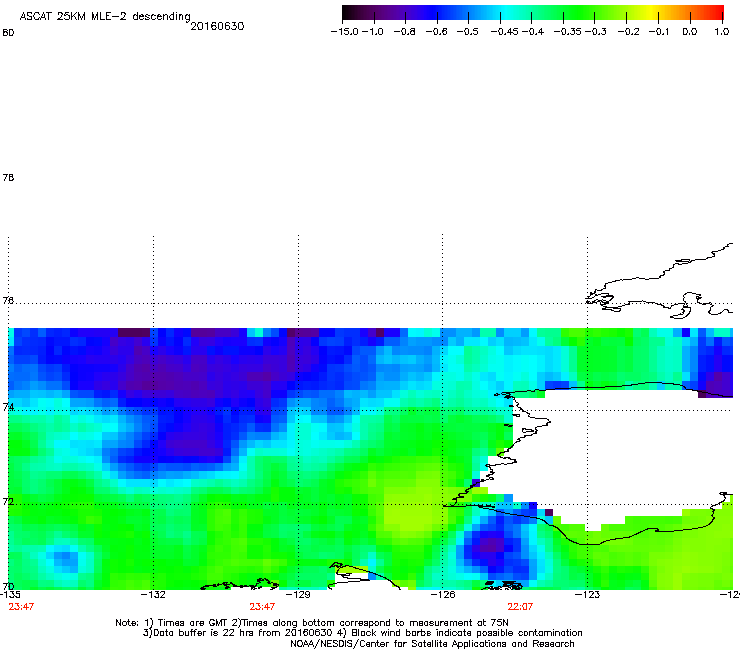Click the colorbar label -15.0
Image resolution: width=740 pixels, height=650 pixels.
[345, 32]
